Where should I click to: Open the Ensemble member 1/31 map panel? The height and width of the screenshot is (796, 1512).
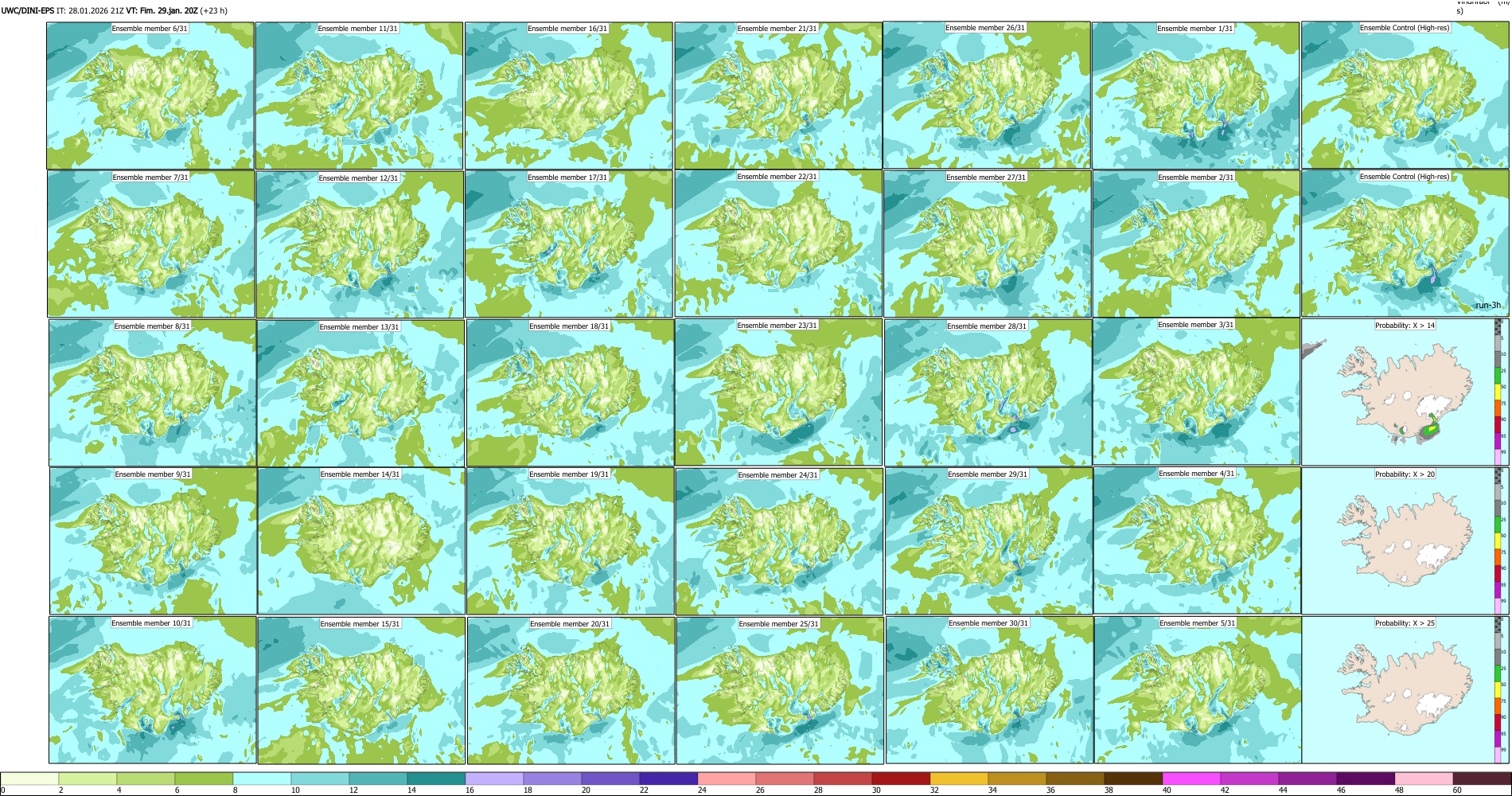tap(1196, 96)
